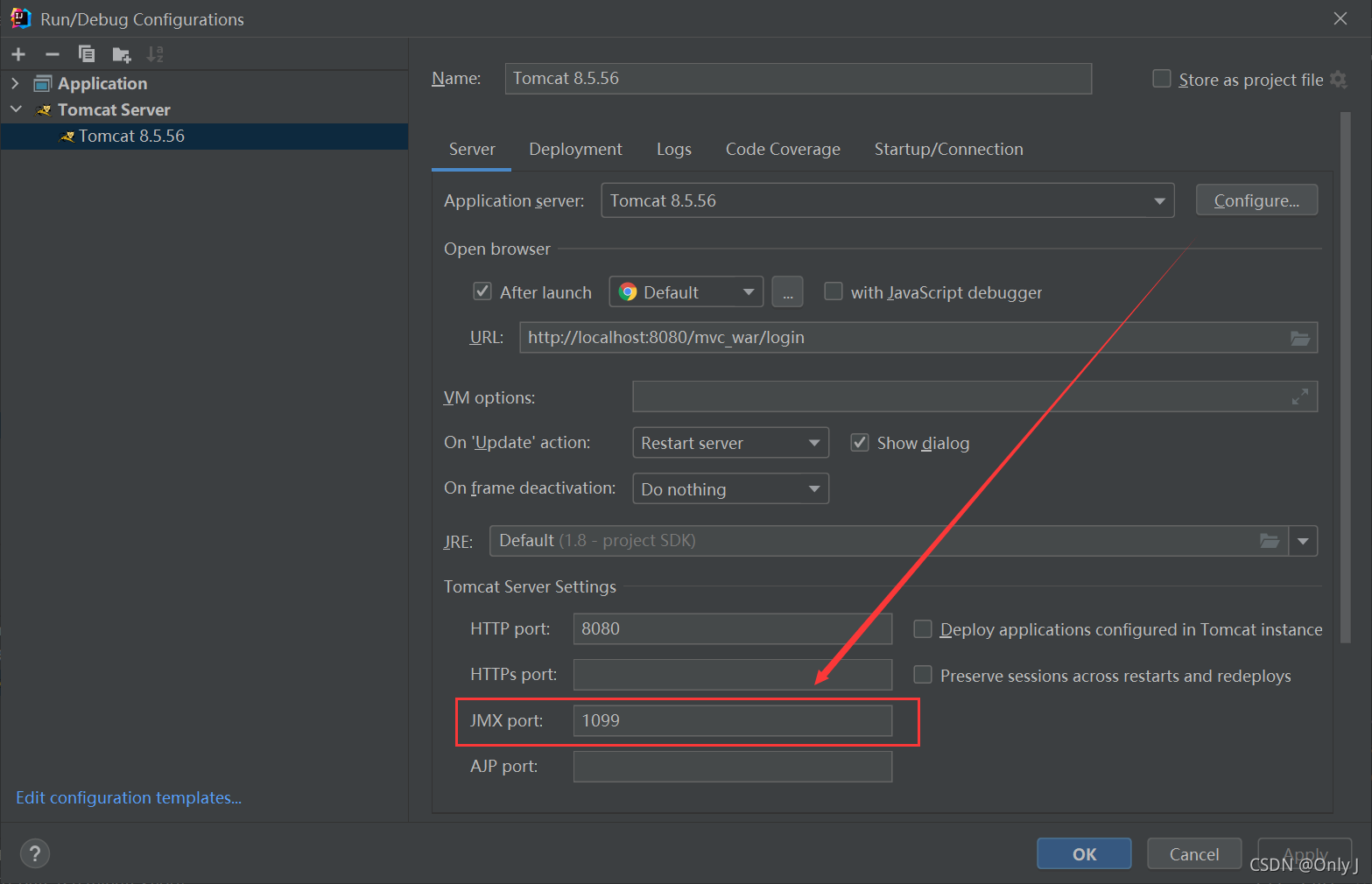Add a new configuration with plus icon
The image size is (1372, 884).
[x=18, y=54]
